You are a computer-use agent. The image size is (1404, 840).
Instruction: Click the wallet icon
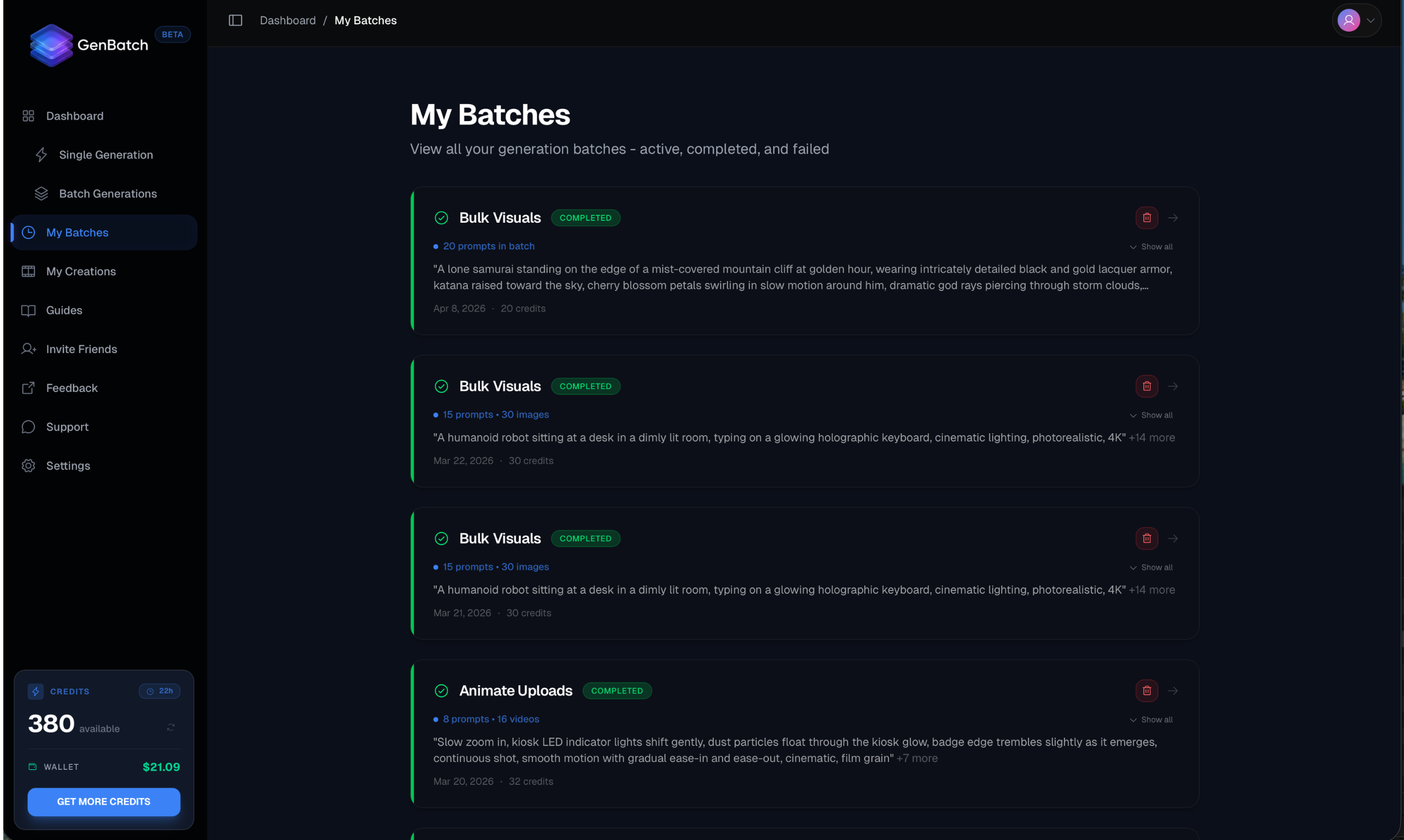tap(32, 767)
